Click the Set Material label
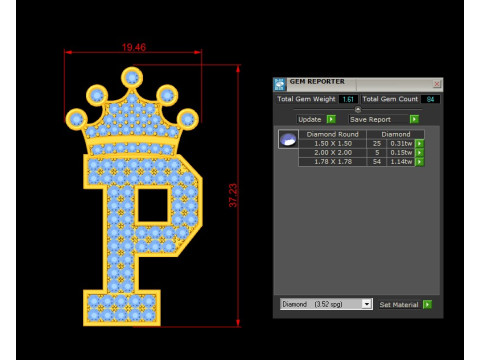Screen dimensions: 480x360 click(399, 305)
